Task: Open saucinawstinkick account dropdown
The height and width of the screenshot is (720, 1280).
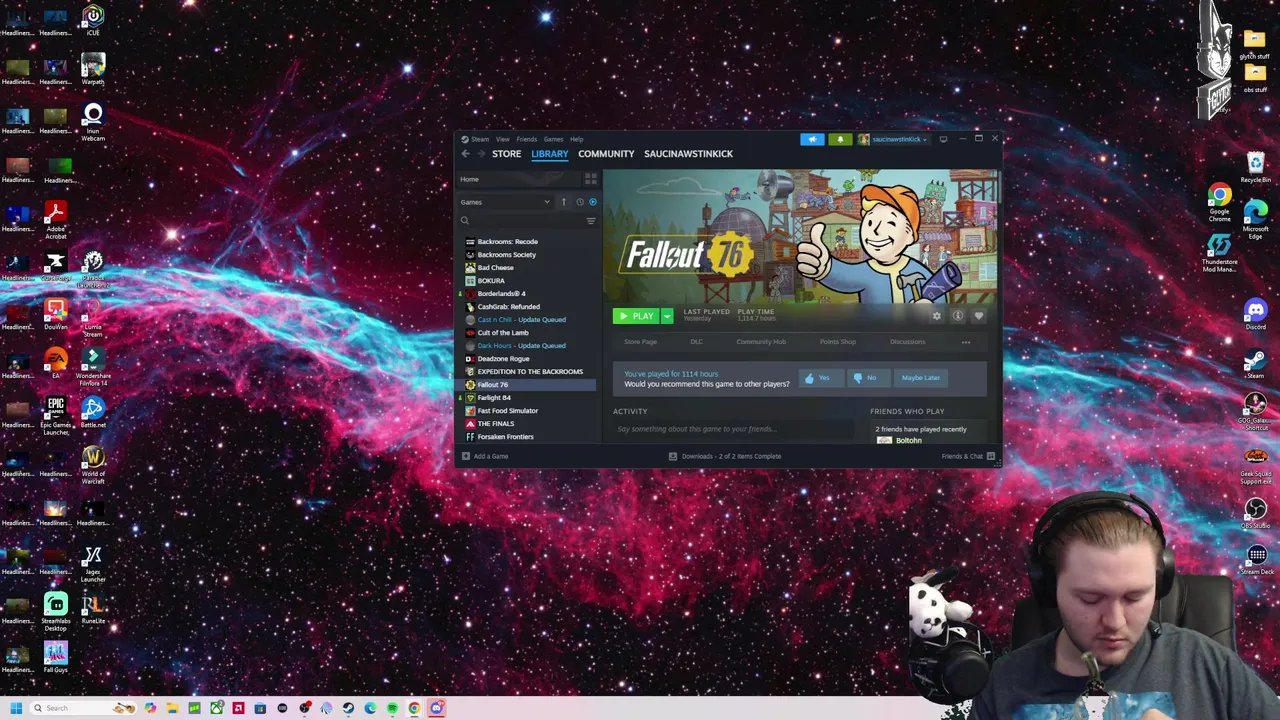Action: tap(895, 139)
